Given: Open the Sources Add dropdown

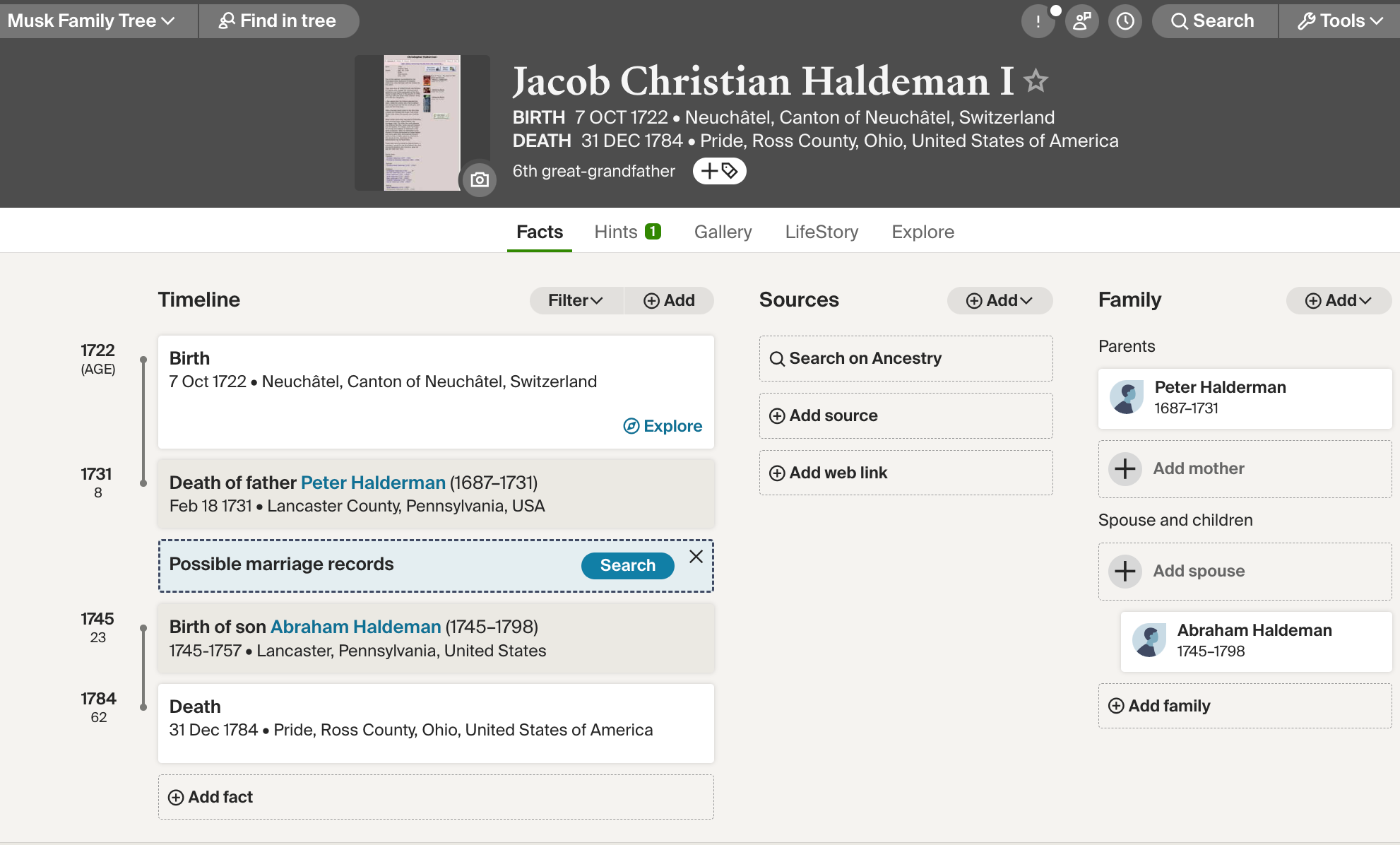Looking at the screenshot, I should 999,300.
